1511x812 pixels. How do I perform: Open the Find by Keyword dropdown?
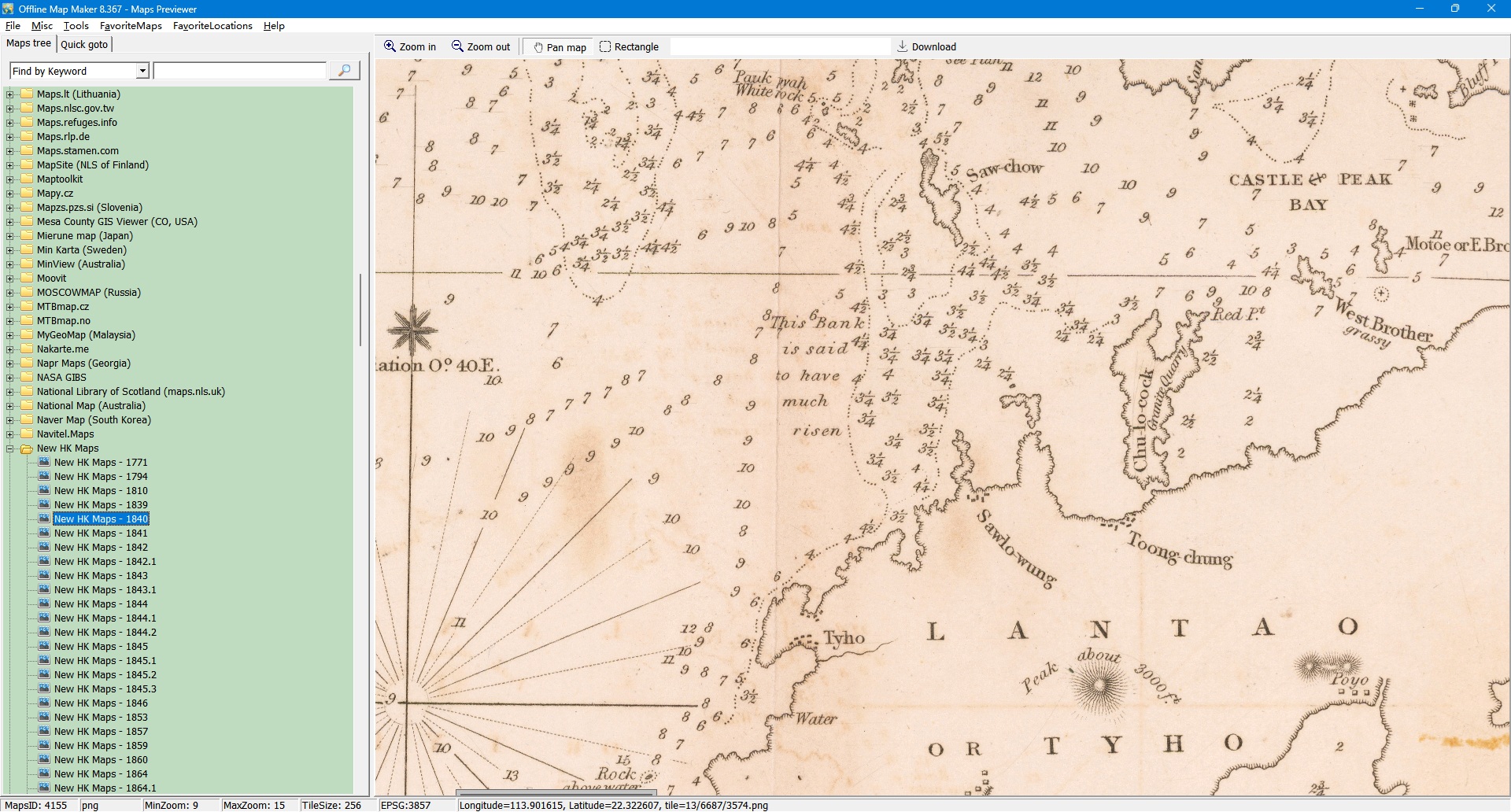pyautogui.click(x=142, y=72)
